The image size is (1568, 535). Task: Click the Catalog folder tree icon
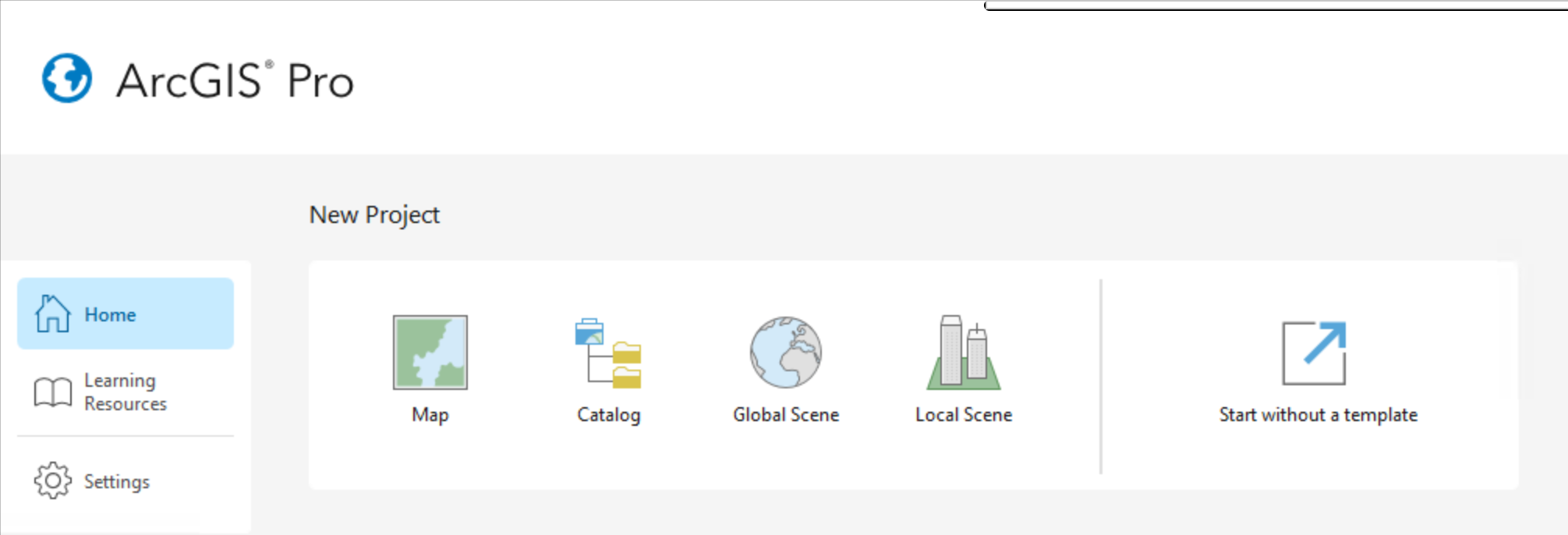coord(608,353)
